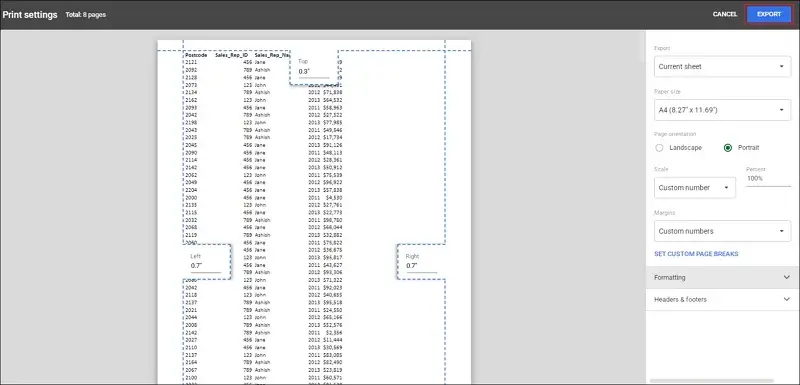Click the Headers & footers chevron icon

coord(786,299)
